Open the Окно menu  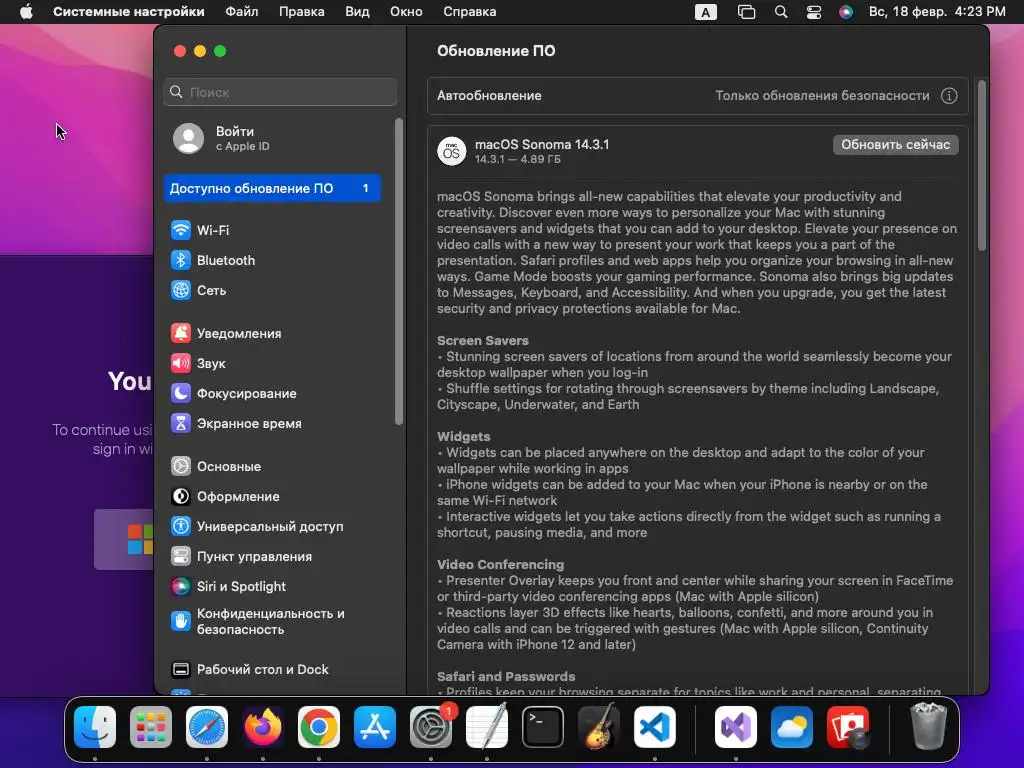click(406, 12)
